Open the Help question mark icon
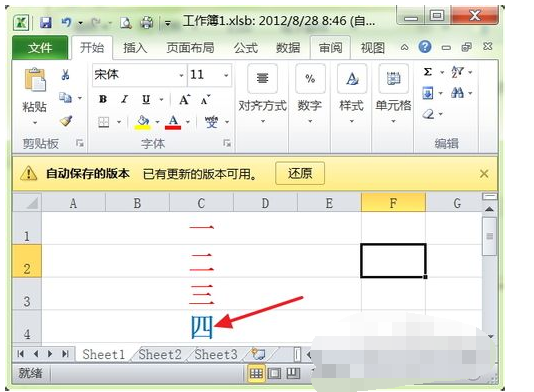Image resolution: width=534 pixels, height=392 pixels. coord(425,47)
